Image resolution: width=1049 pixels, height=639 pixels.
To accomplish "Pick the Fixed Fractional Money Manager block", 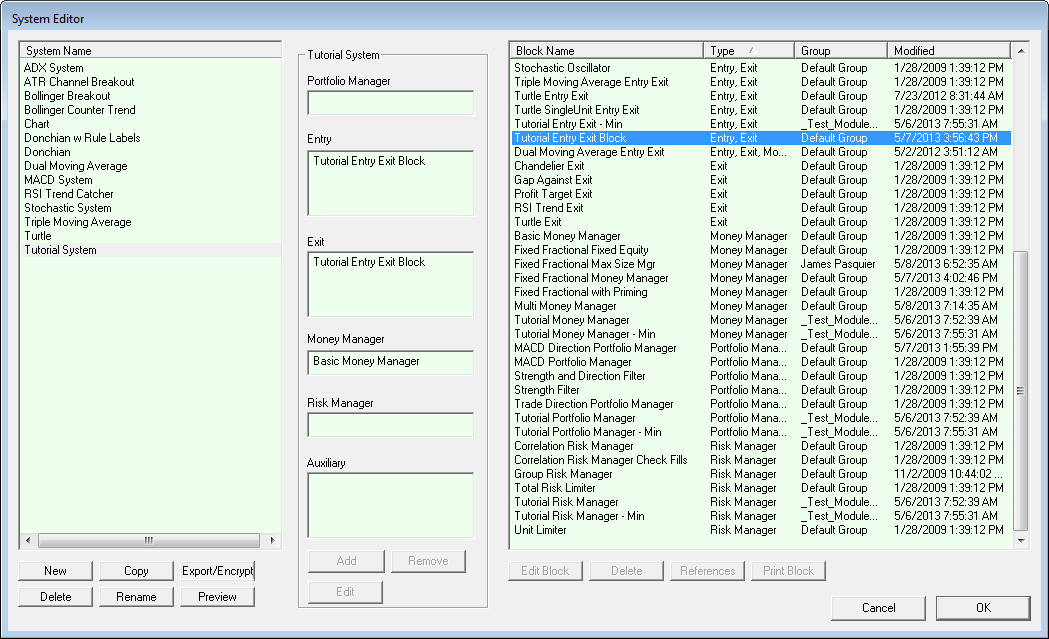I will pos(591,278).
